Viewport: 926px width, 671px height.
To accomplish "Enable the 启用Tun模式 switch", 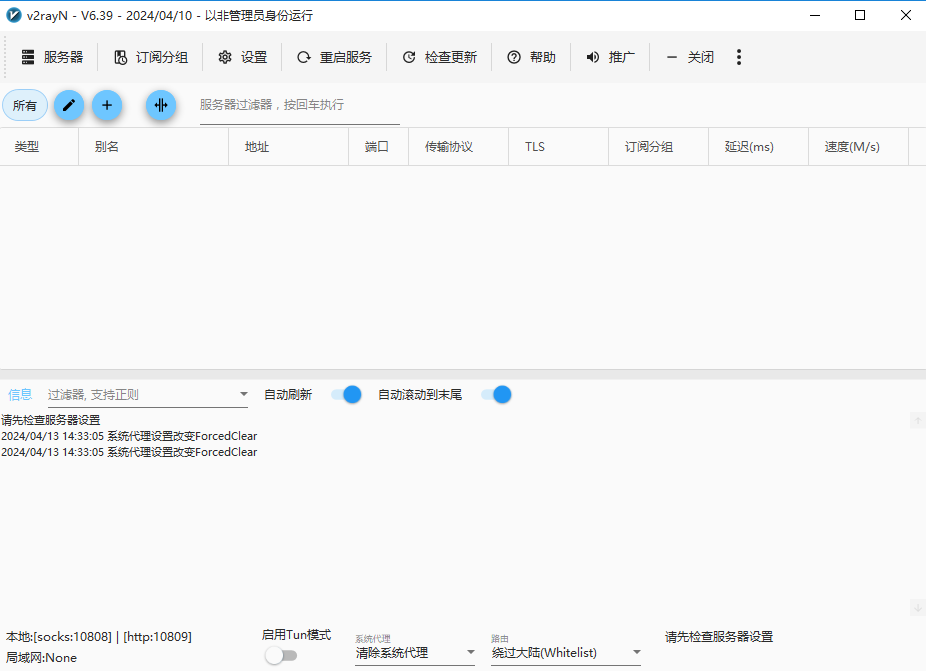I will click(x=281, y=655).
